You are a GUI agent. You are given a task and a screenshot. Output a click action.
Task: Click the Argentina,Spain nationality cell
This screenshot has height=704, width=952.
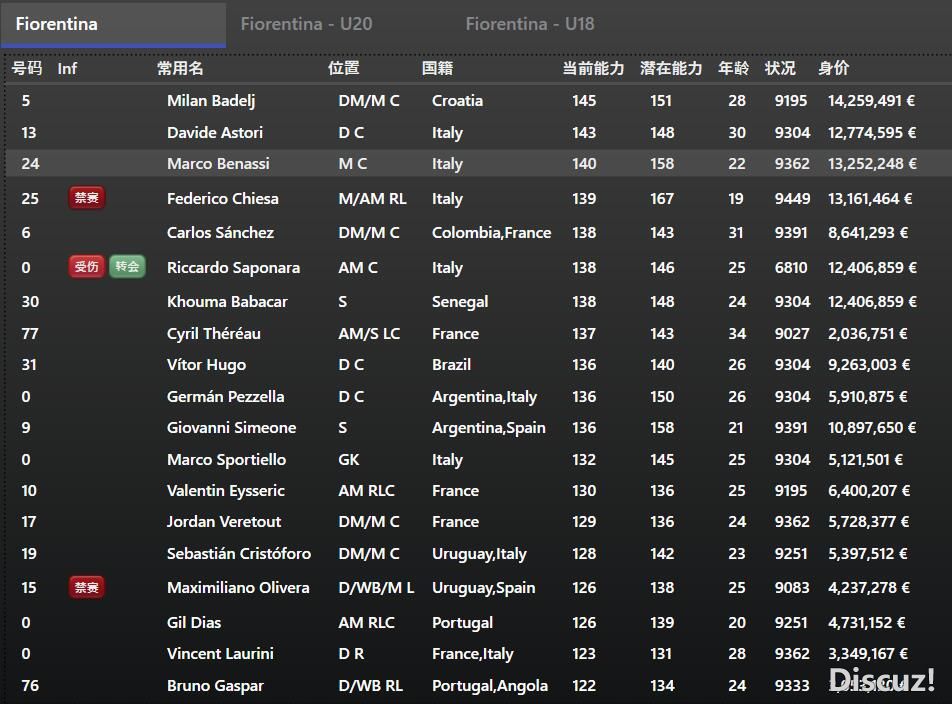(488, 428)
